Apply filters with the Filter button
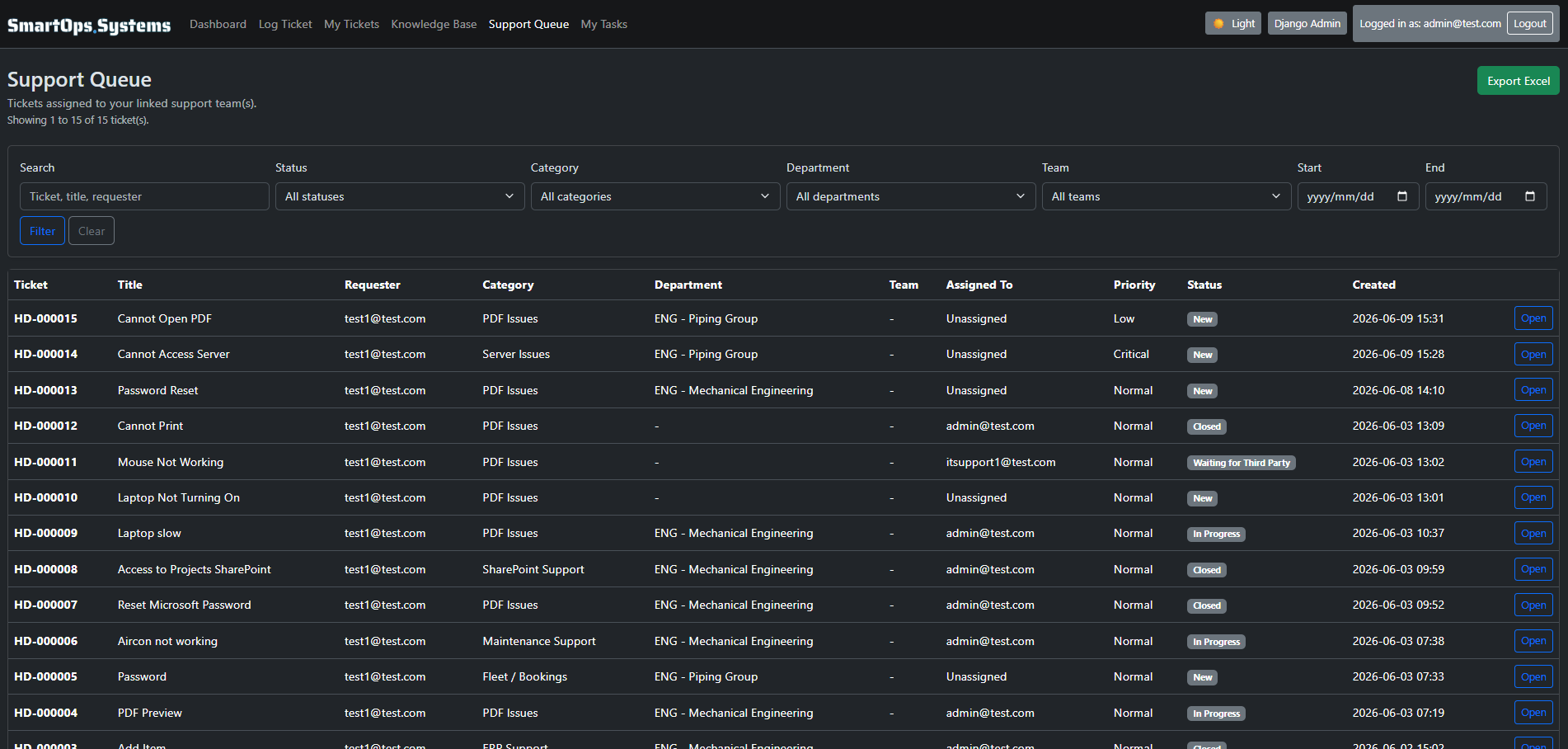The height and width of the screenshot is (749, 1568). click(43, 231)
